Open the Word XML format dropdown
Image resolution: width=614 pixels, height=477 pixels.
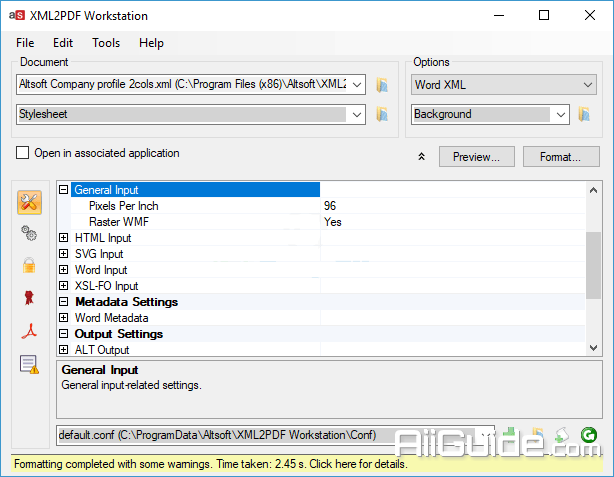pos(504,85)
